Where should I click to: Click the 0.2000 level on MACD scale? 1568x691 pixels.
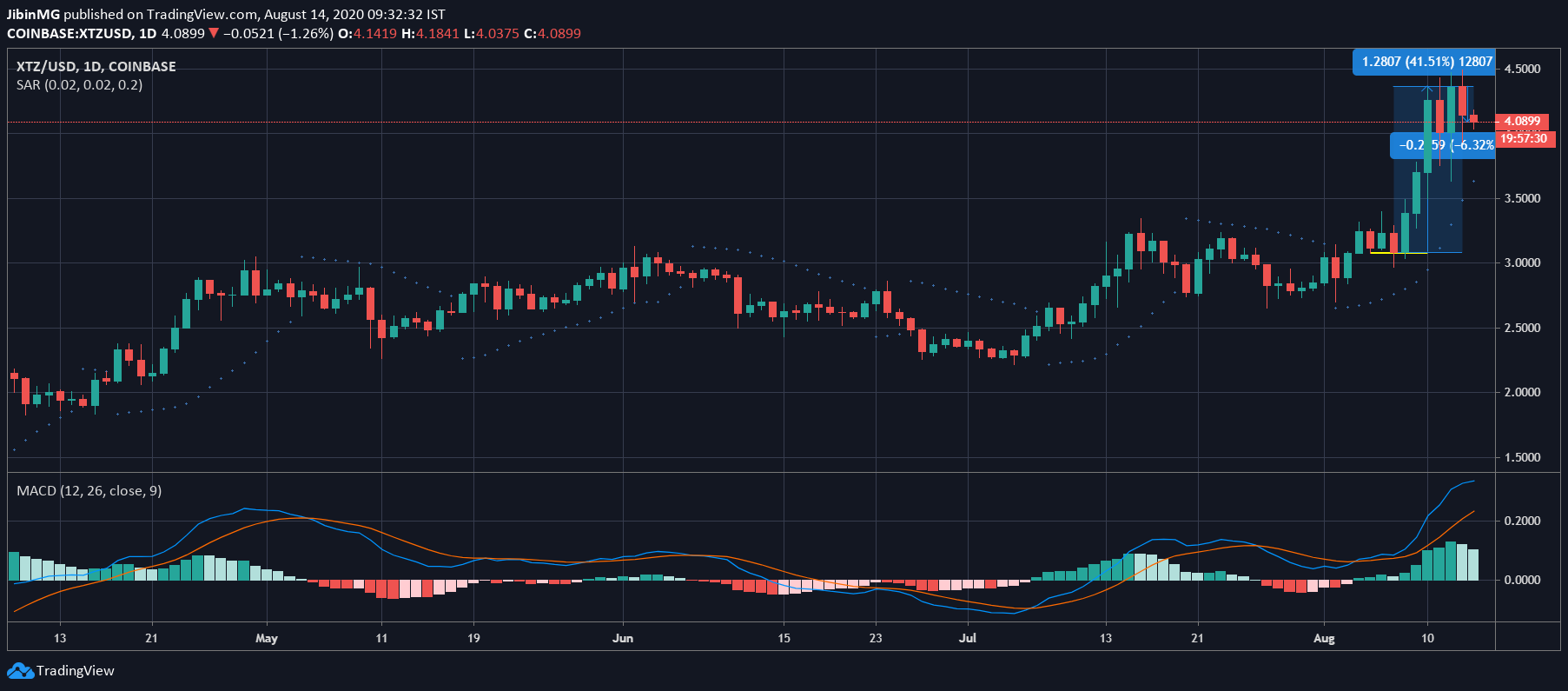click(x=1522, y=521)
